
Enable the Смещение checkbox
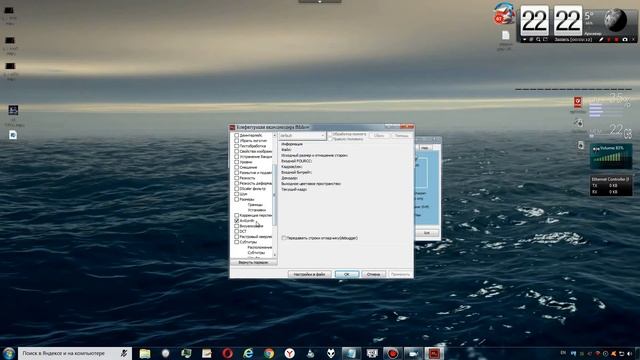236,167
